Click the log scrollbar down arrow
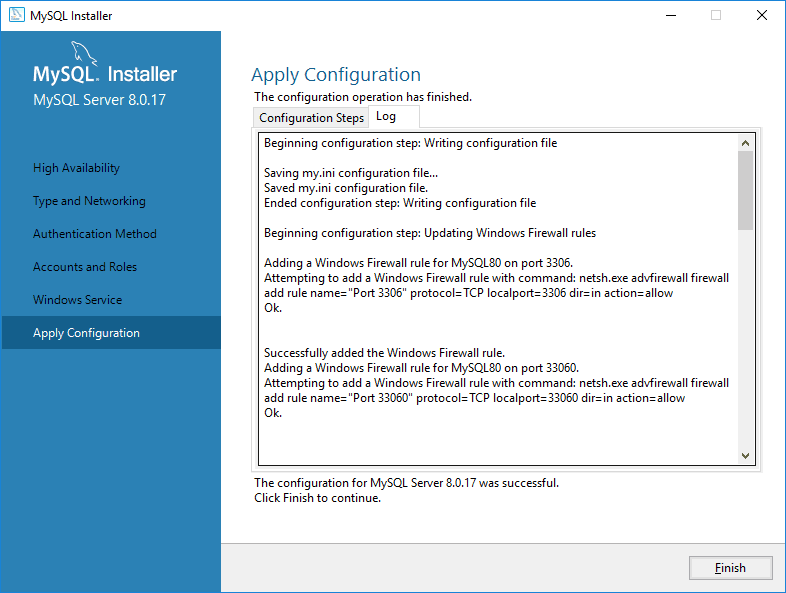The image size is (786, 593). 745,456
